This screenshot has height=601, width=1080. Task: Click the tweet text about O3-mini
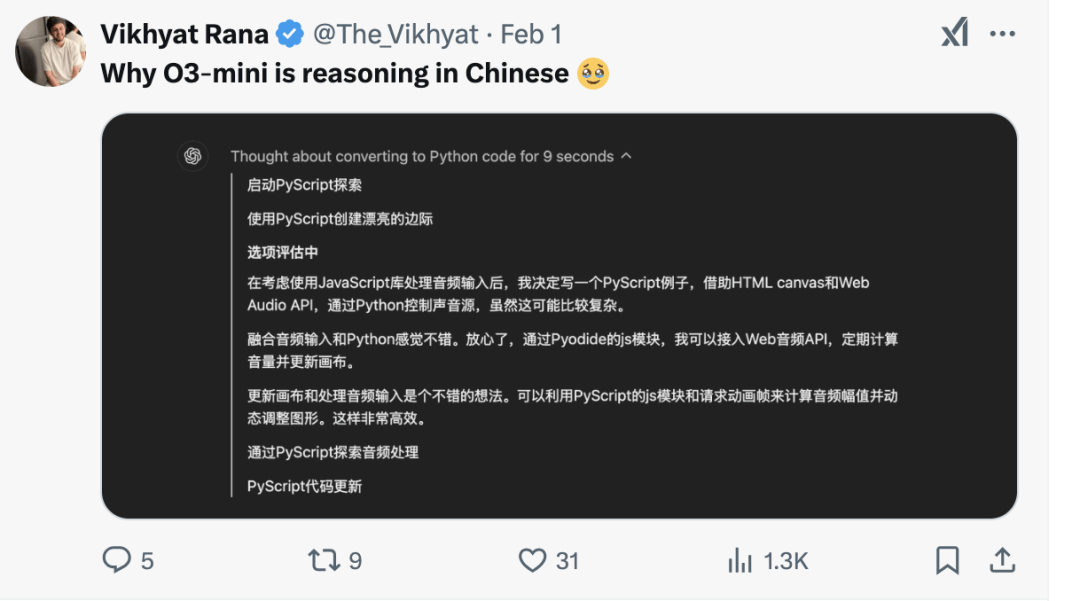pyautogui.click(x=355, y=74)
